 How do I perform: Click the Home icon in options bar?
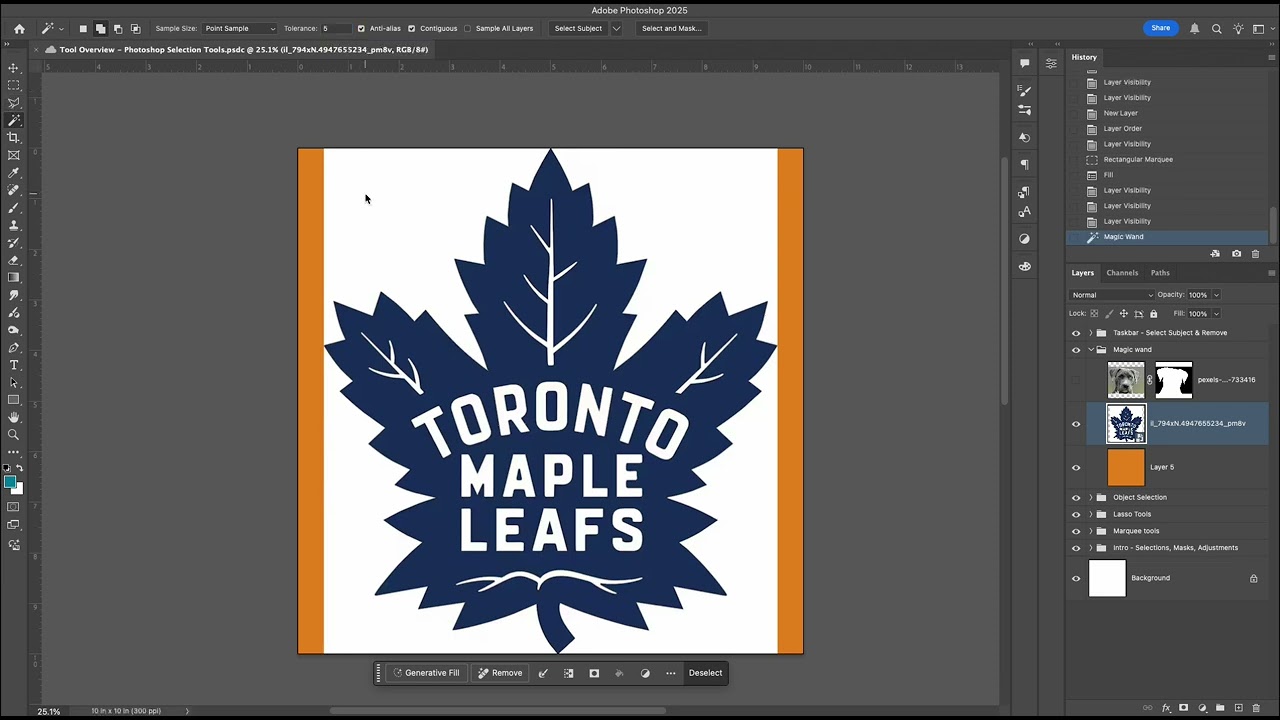[x=19, y=29]
